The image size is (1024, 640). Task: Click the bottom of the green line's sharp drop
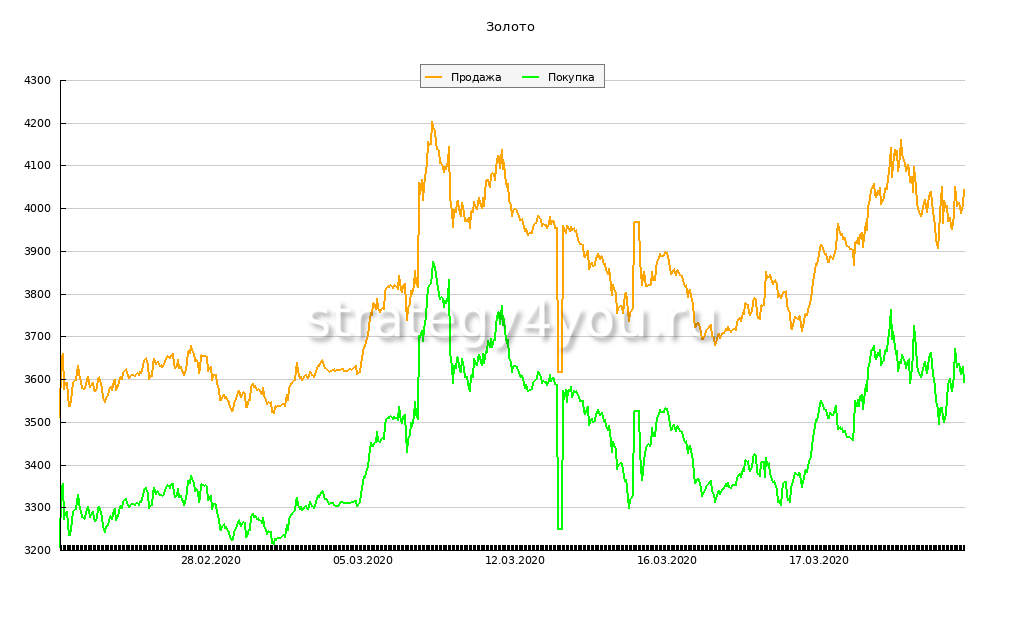click(560, 528)
